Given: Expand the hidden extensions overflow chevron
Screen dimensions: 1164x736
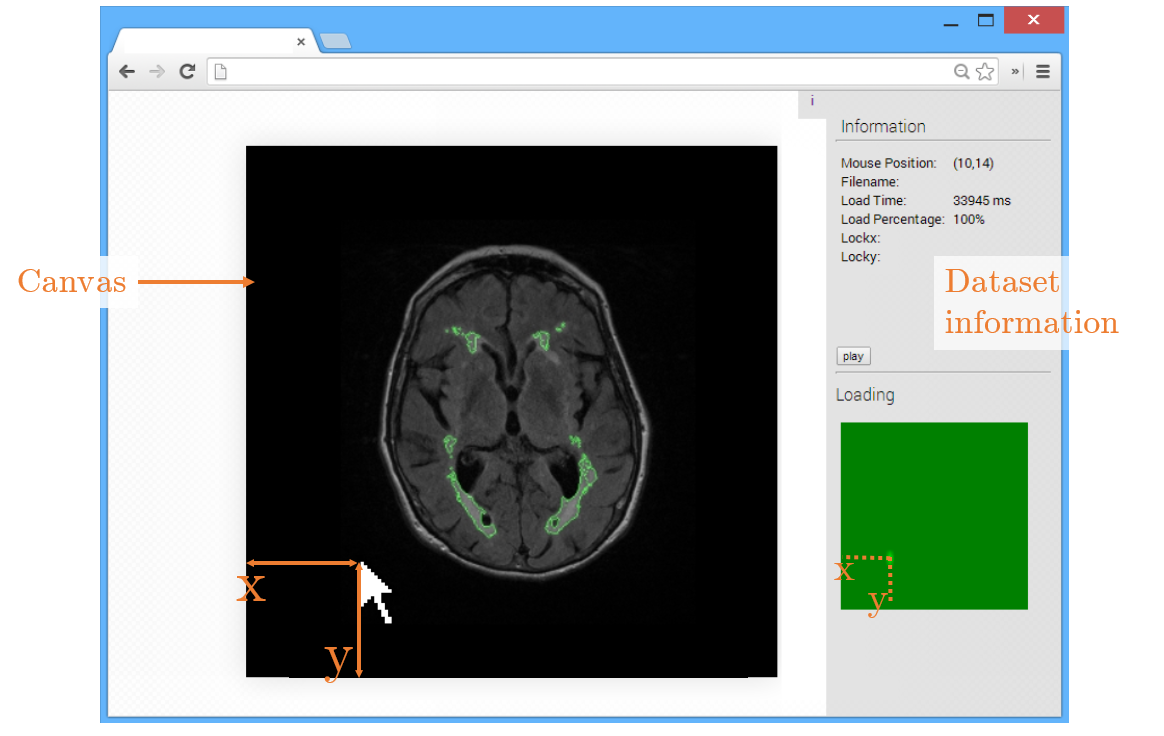Looking at the screenshot, I should tap(1015, 71).
